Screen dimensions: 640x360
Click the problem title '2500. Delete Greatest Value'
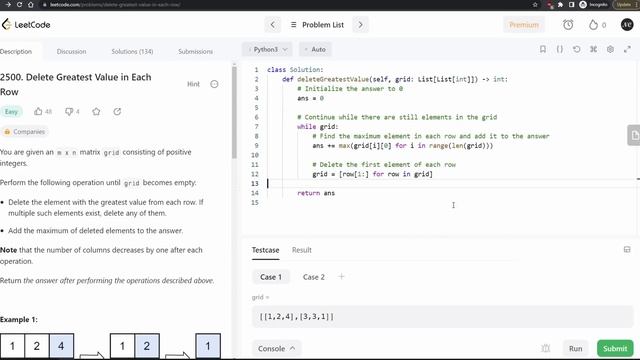click(76, 84)
